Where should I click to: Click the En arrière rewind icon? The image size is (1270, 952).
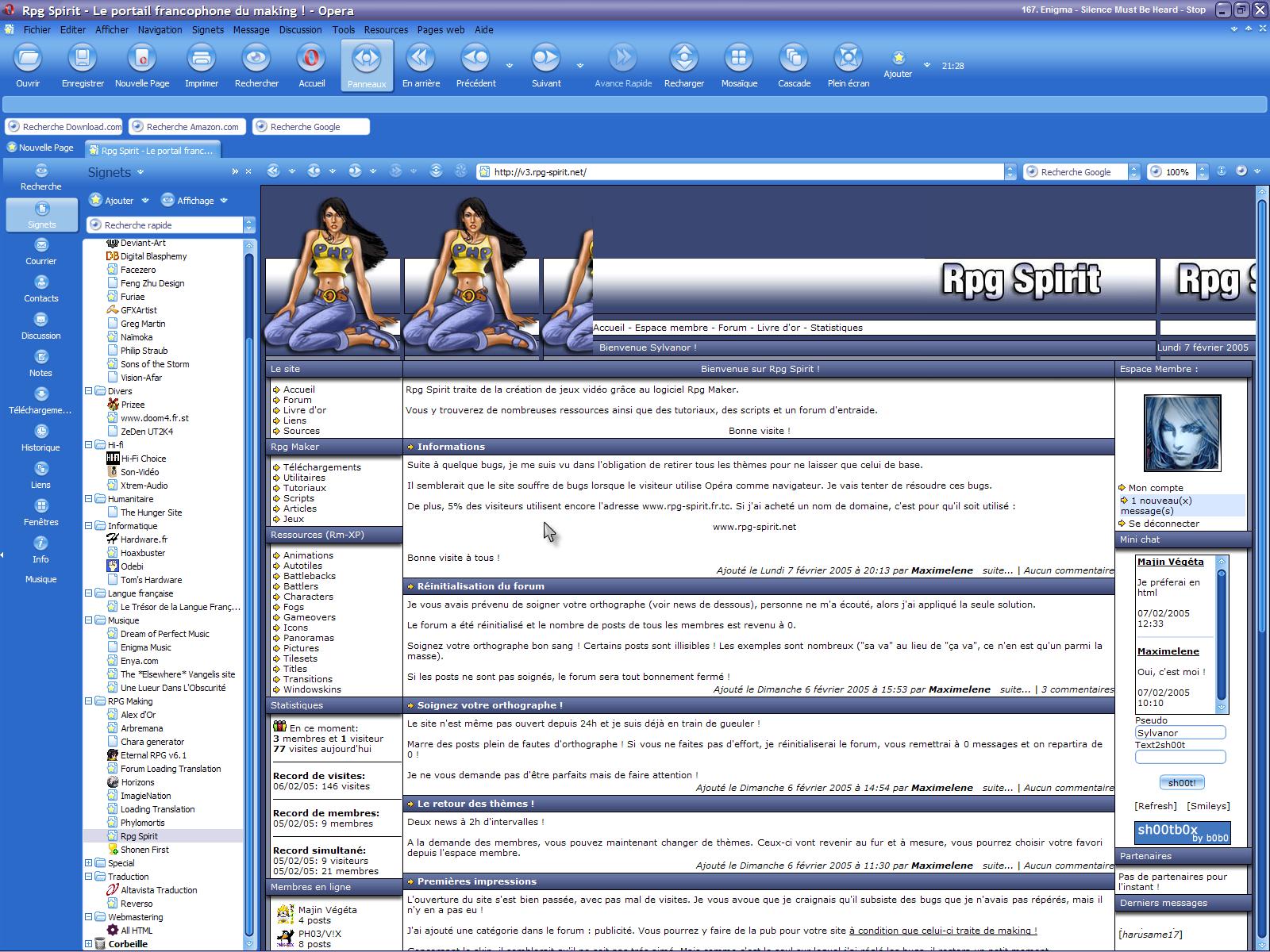coord(421,58)
